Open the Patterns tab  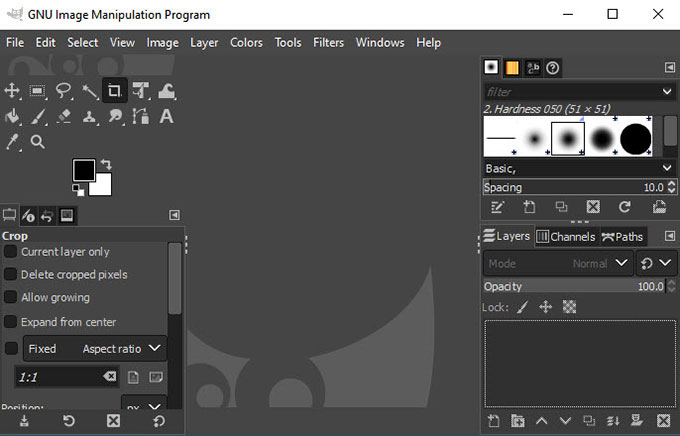click(x=512, y=68)
